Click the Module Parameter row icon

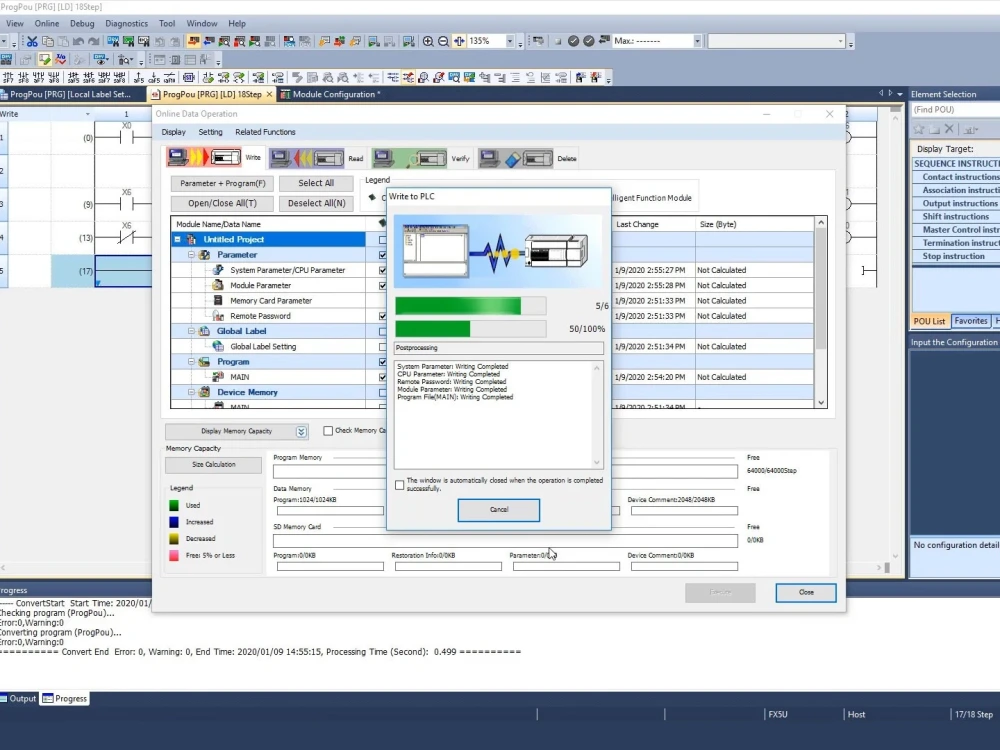pos(218,285)
